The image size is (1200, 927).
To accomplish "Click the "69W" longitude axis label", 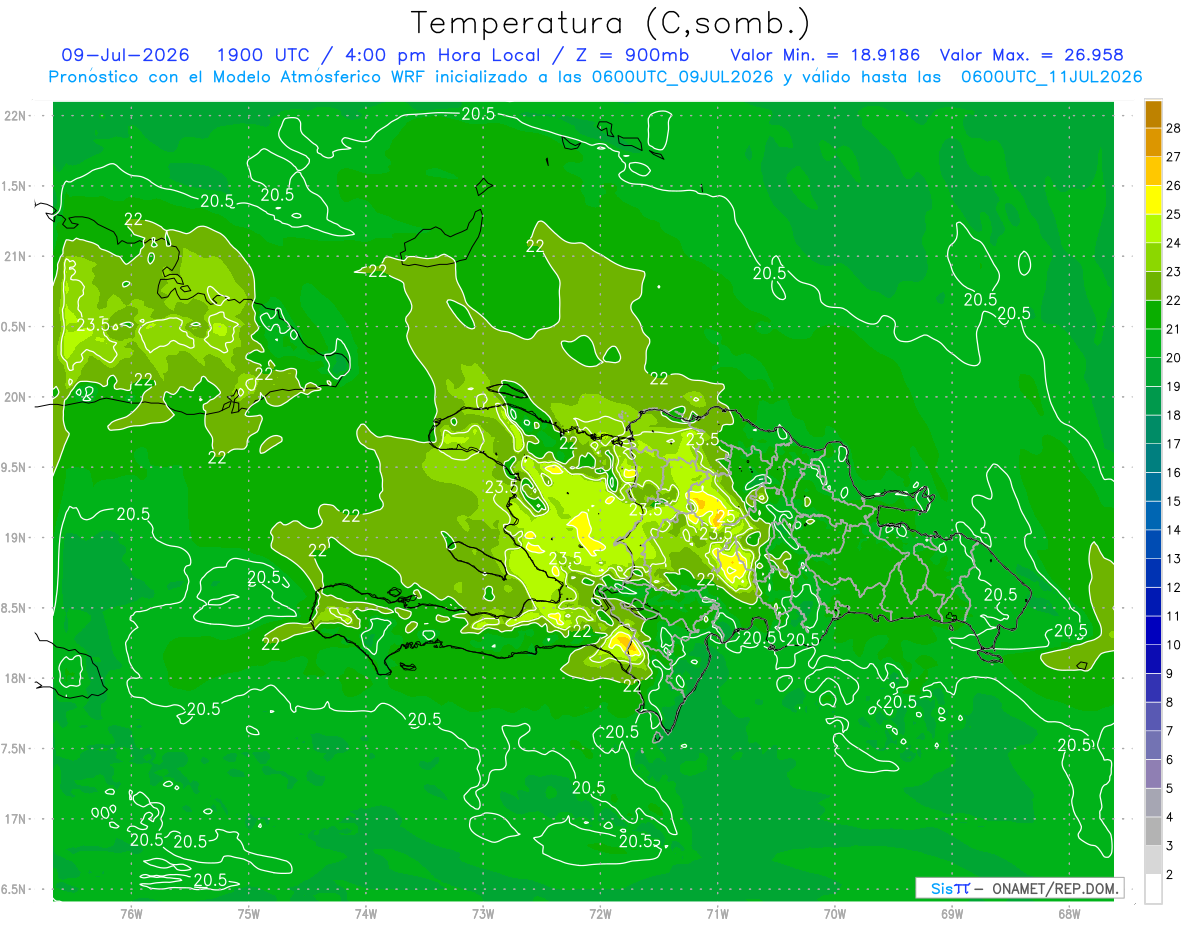I will (952, 913).
